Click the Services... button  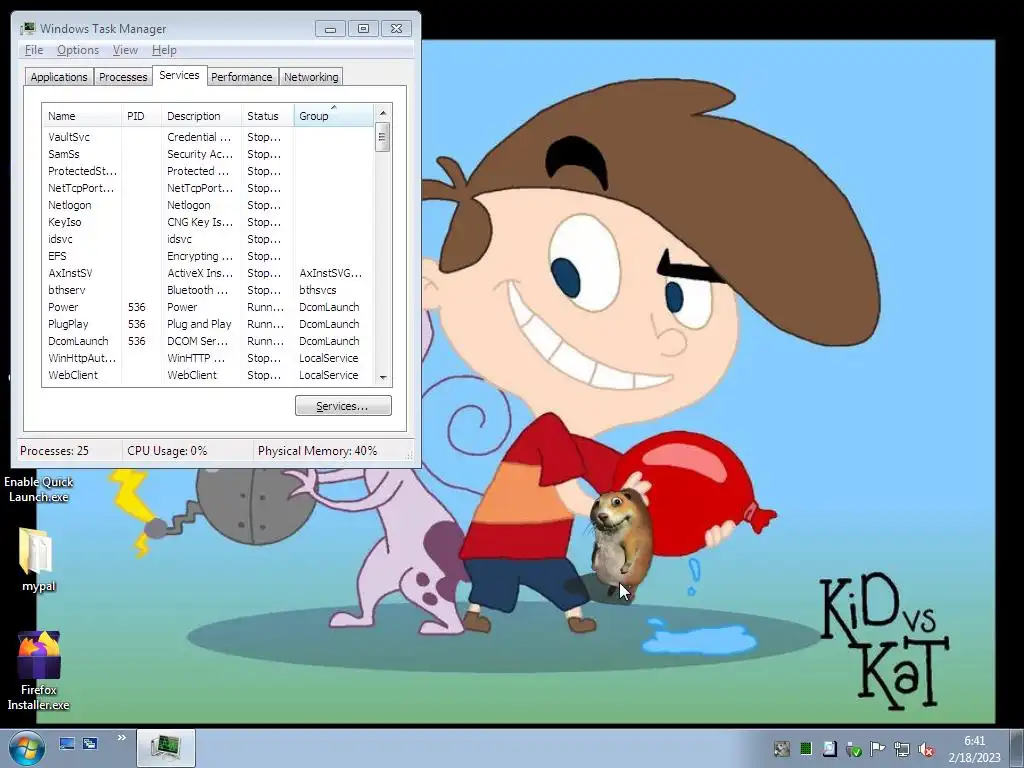(343, 406)
